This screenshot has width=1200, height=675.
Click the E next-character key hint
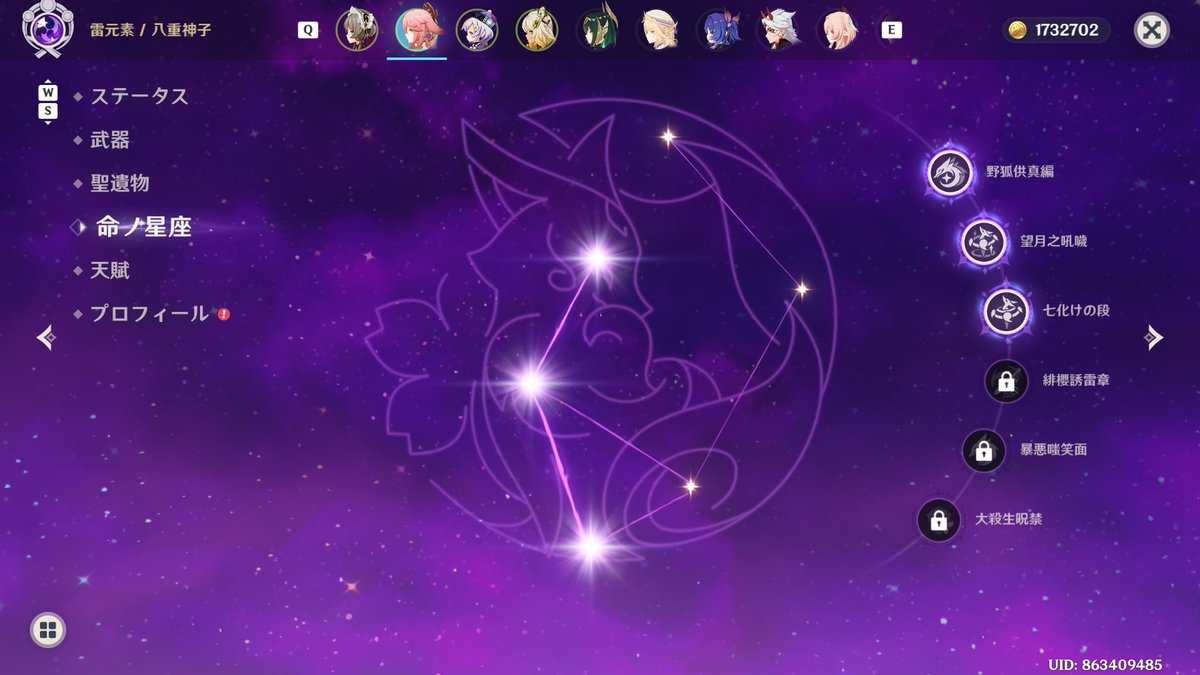click(x=891, y=30)
